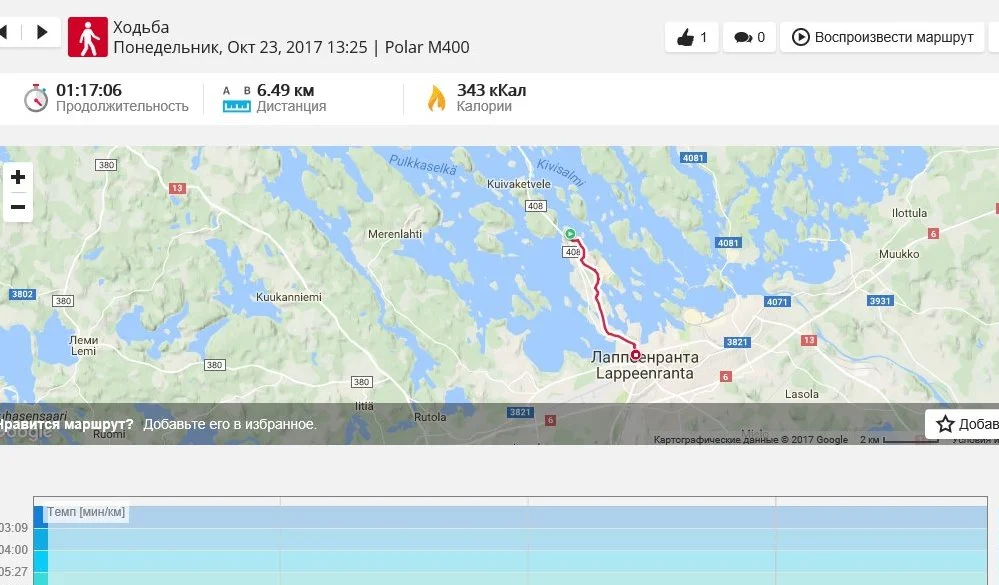Image resolution: width=999 pixels, height=585 pixels.
Task: Zoom out on the map with the minus
Action: (x=18, y=207)
